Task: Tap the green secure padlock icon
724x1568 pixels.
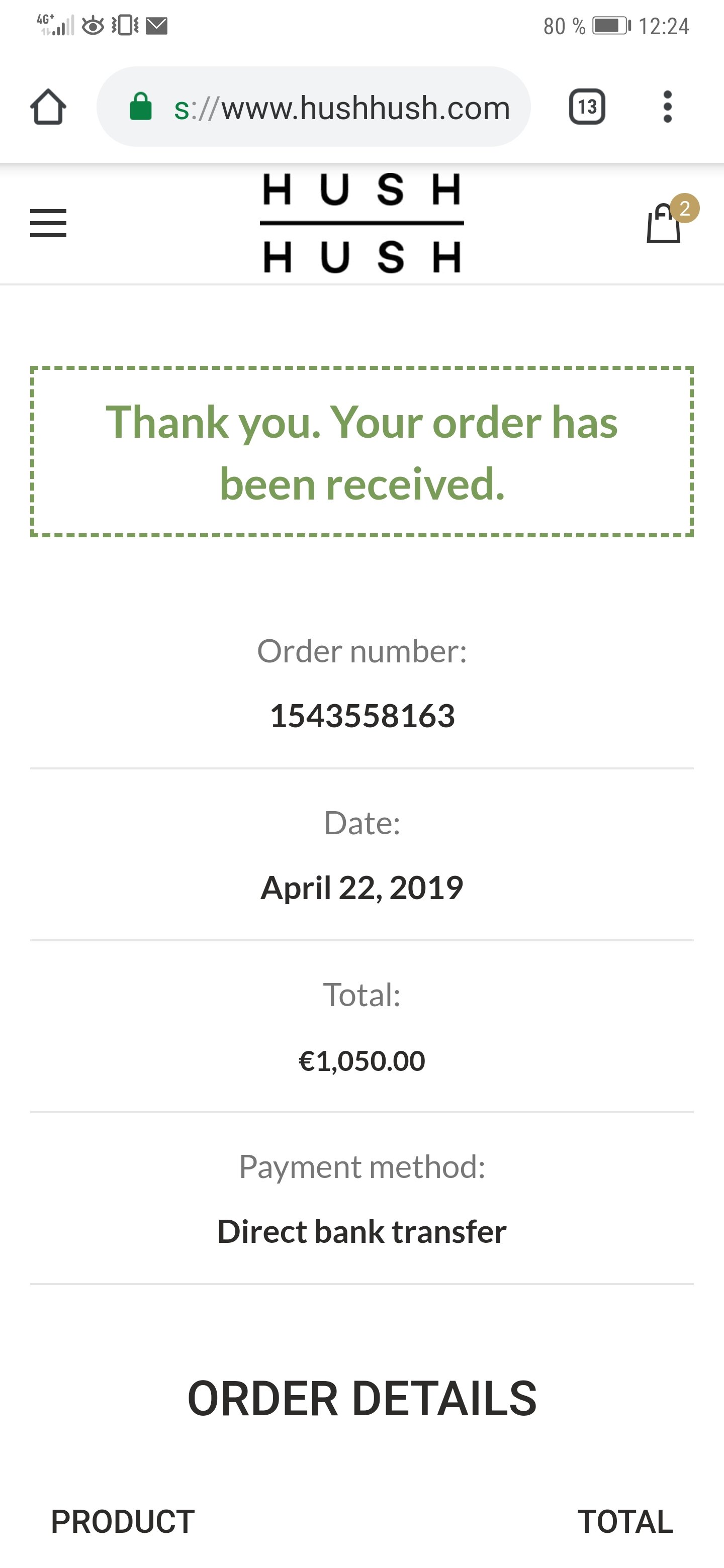Action: click(141, 107)
